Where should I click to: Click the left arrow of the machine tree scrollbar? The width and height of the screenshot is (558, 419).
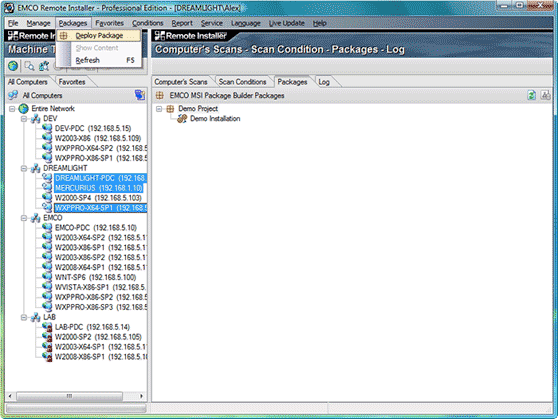click(10, 396)
